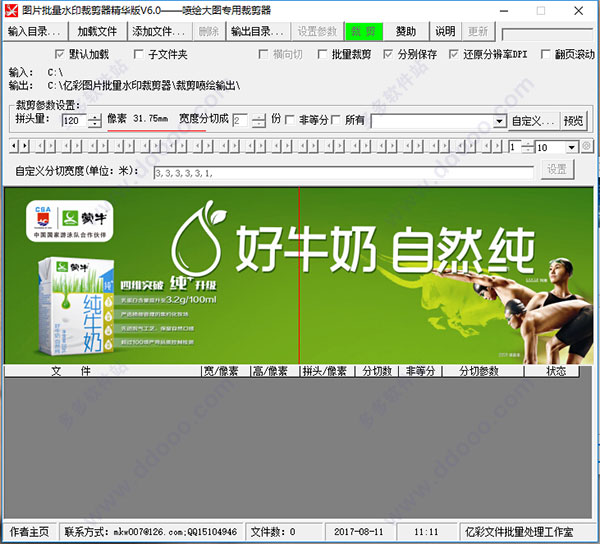
Task: Click the spinner beside the 1 field
Action: coord(528,147)
